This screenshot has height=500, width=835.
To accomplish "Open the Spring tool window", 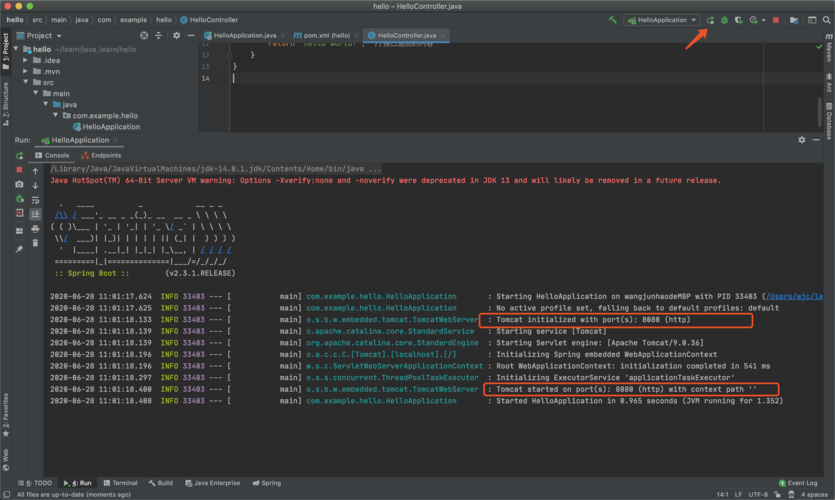I will tap(267, 483).
